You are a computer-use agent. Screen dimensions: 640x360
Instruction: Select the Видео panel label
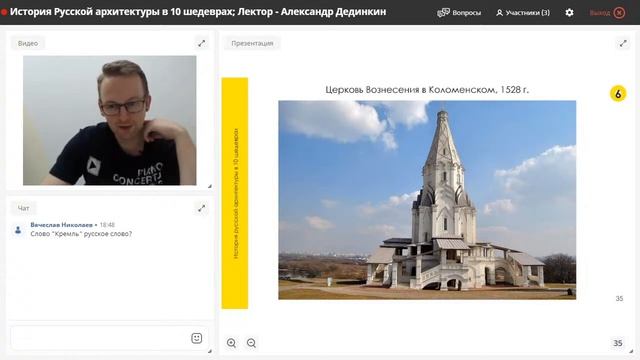click(x=28, y=43)
